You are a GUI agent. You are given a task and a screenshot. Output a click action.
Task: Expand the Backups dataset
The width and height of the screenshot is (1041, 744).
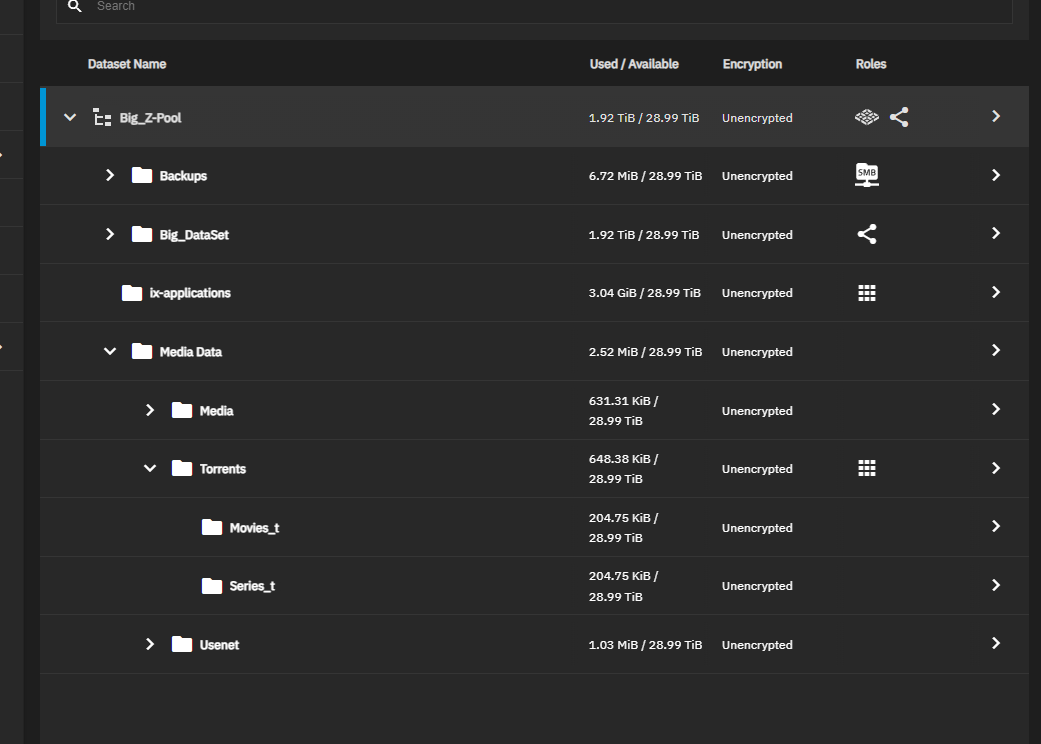point(110,175)
